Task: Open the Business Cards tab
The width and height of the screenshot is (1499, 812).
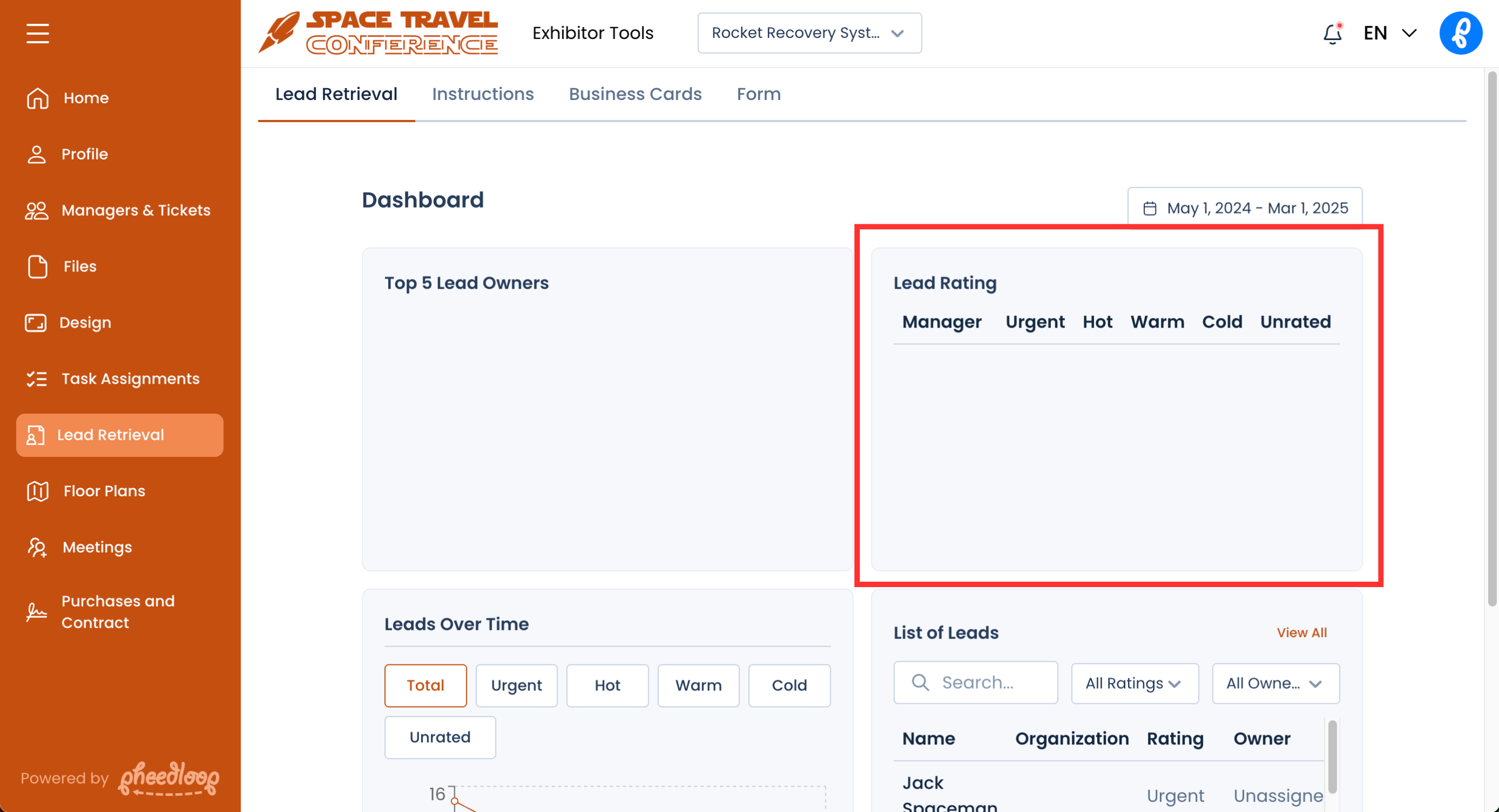Action: click(635, 94)
